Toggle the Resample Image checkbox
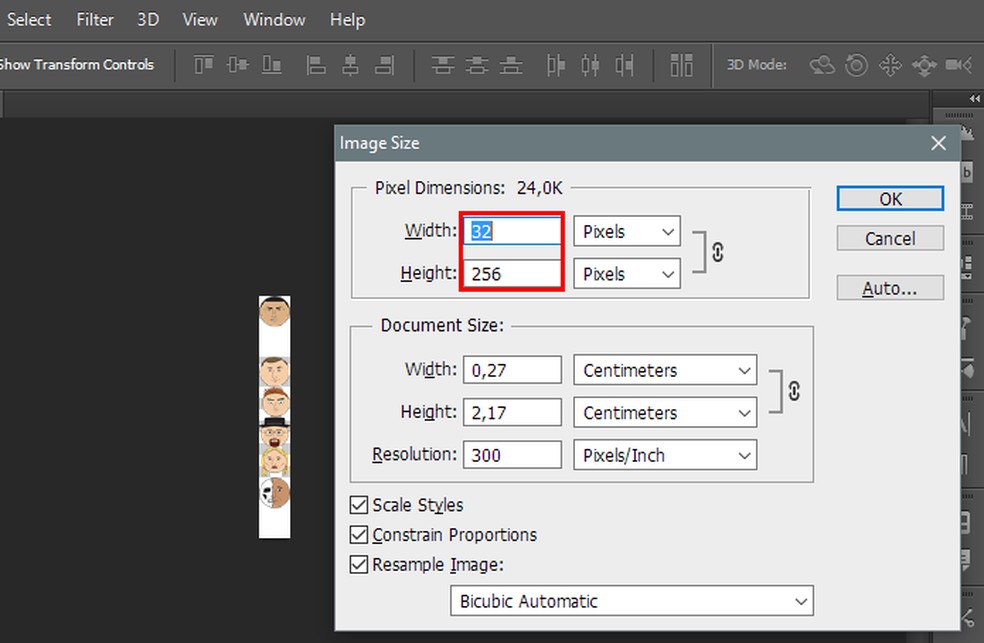 (359, 565)
